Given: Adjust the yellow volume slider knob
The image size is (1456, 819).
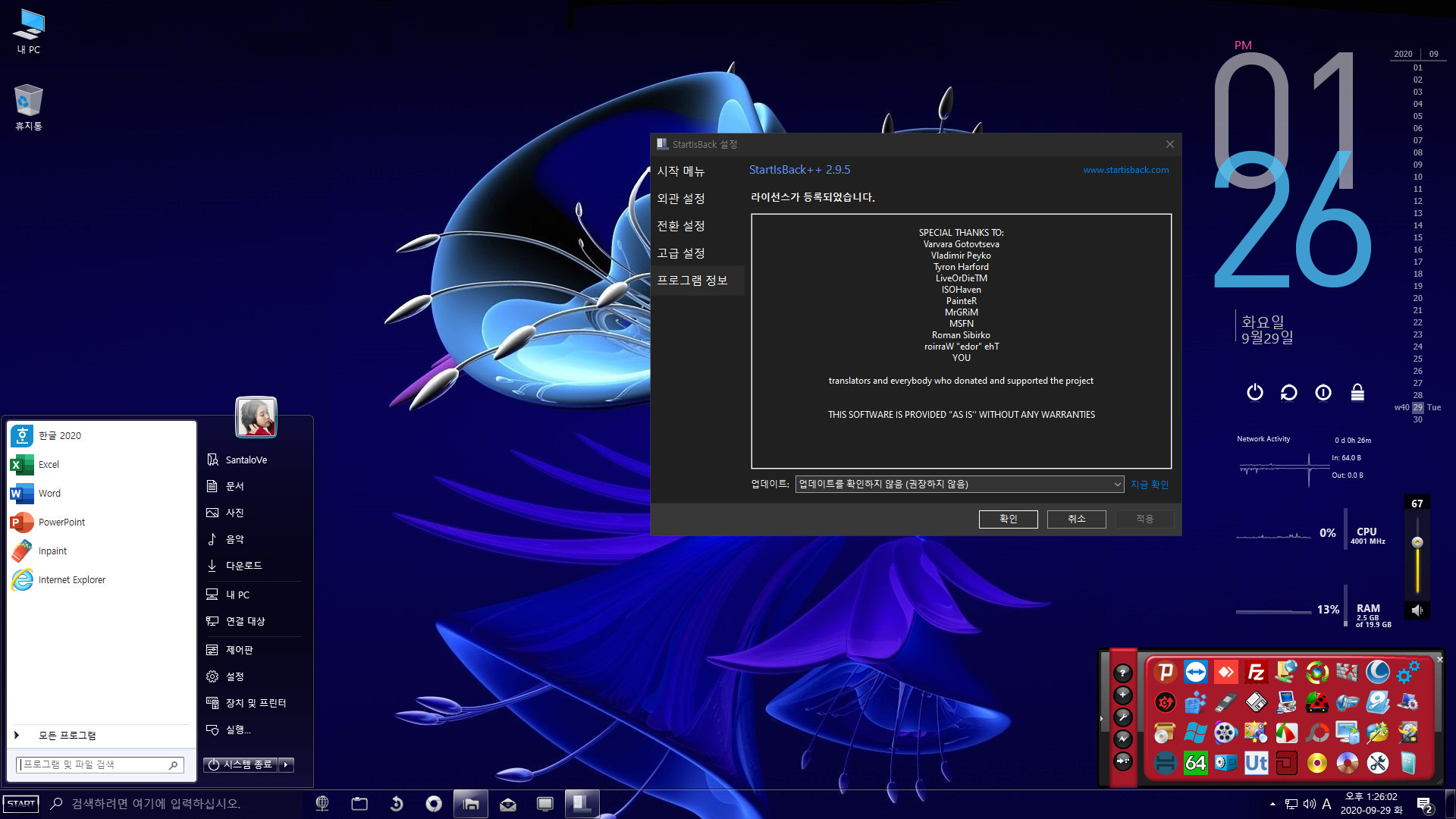Looking at the screenshot, I should 1417,542.
